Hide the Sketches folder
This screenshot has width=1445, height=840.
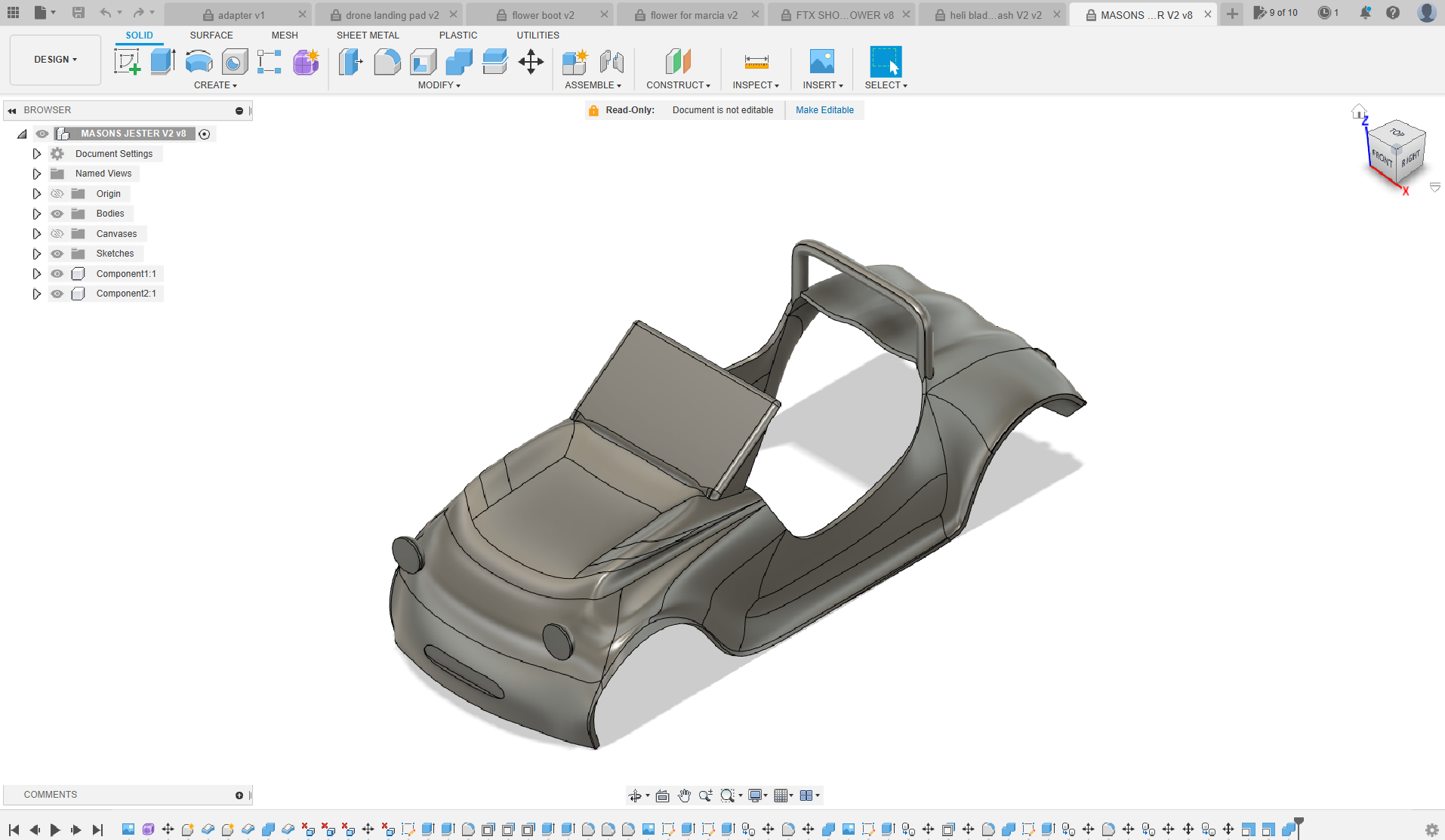point(57,254)
